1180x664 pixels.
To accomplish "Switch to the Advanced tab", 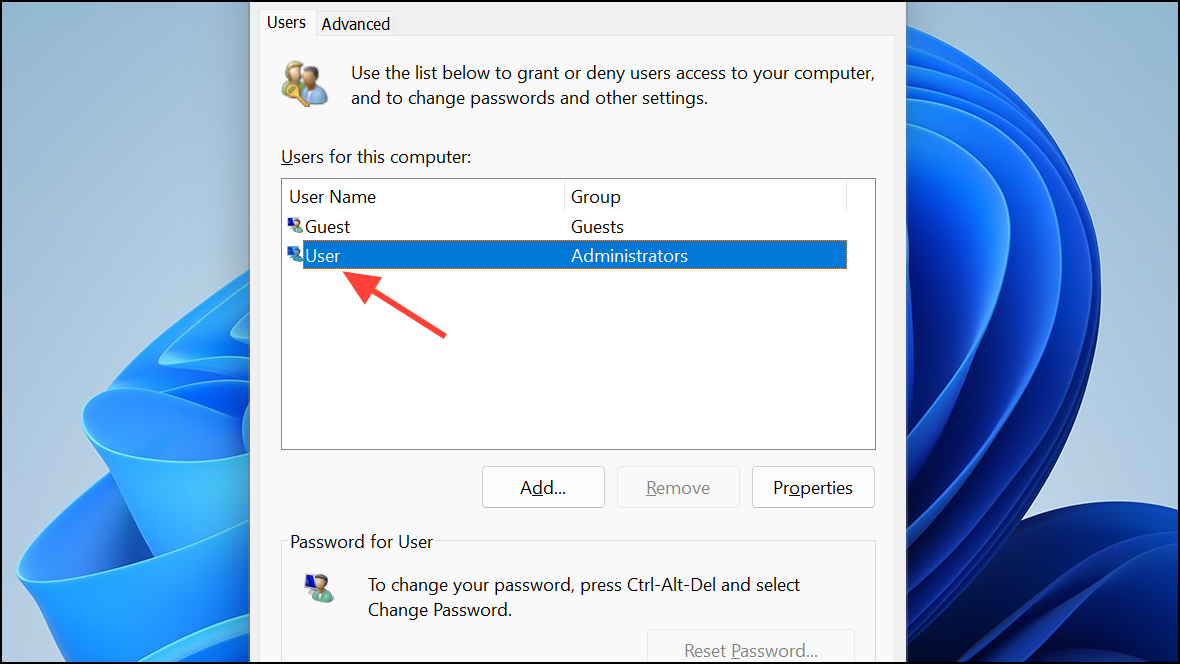I will point(355,23).
